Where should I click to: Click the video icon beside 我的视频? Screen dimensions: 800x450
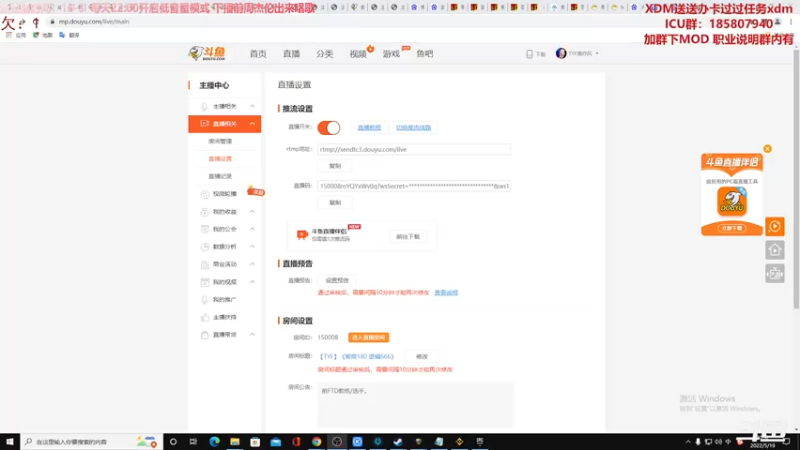(205, 282)
